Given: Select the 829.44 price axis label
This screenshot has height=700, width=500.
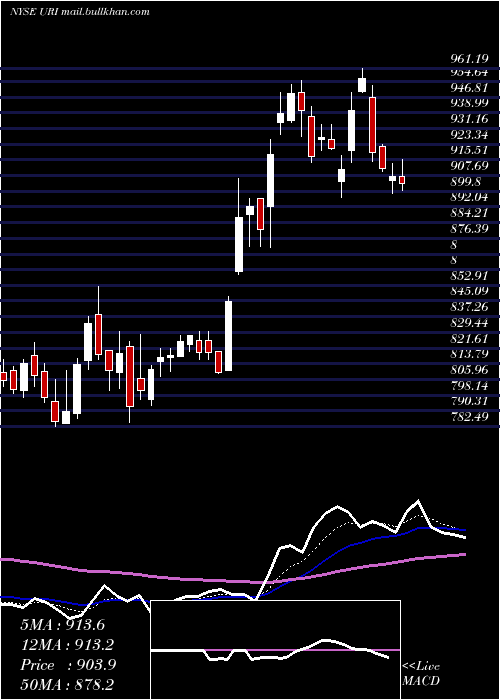Looking at the screenshot, I should [469, 322].
